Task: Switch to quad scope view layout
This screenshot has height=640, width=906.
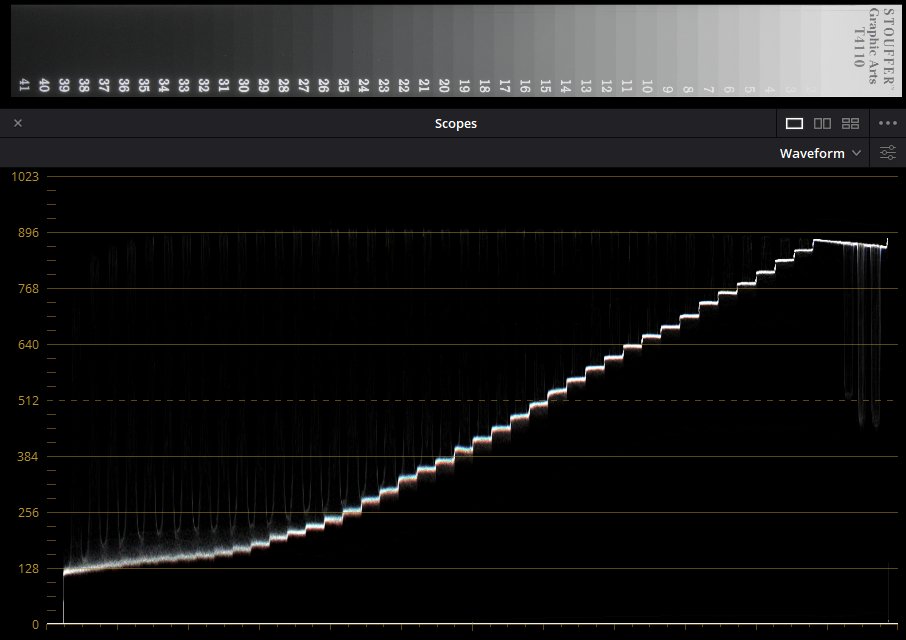Action: pyautogui.click(x=851, y=123)
